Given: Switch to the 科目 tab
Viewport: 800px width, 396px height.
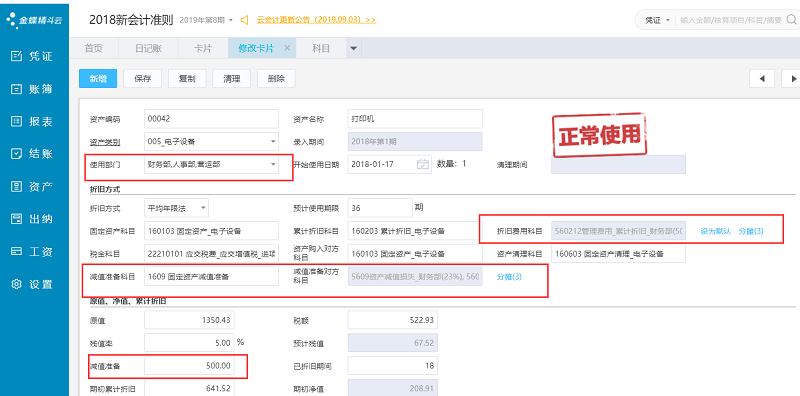Looking at the screenshot, I should point(321,48).
